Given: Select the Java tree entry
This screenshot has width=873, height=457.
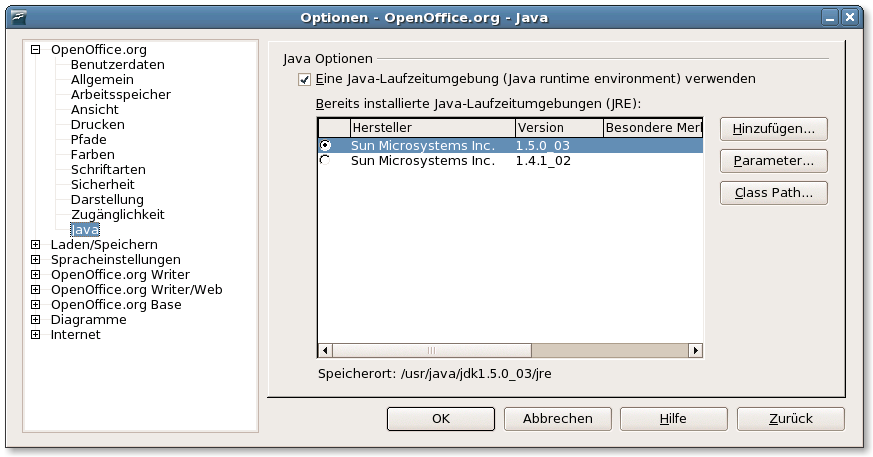Looking at the screenshot, I should tap(85, 230).
